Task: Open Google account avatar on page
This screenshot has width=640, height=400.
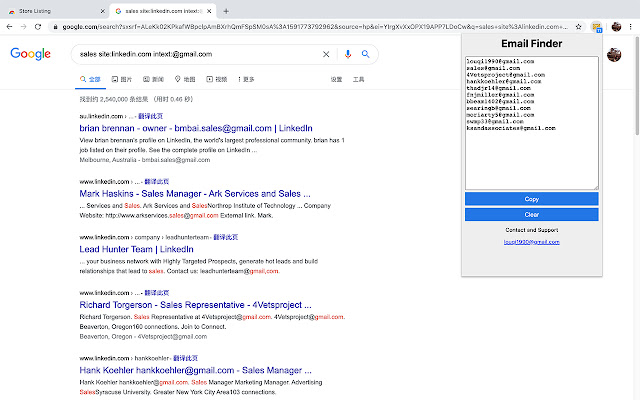Action: click(613, 55)
